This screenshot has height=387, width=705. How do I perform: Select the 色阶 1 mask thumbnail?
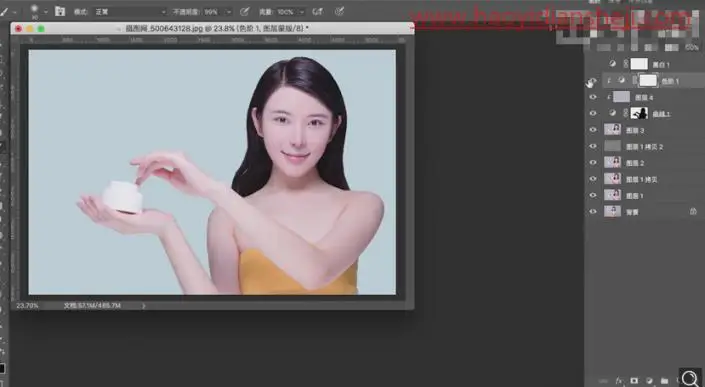click(x=648, y=80)
